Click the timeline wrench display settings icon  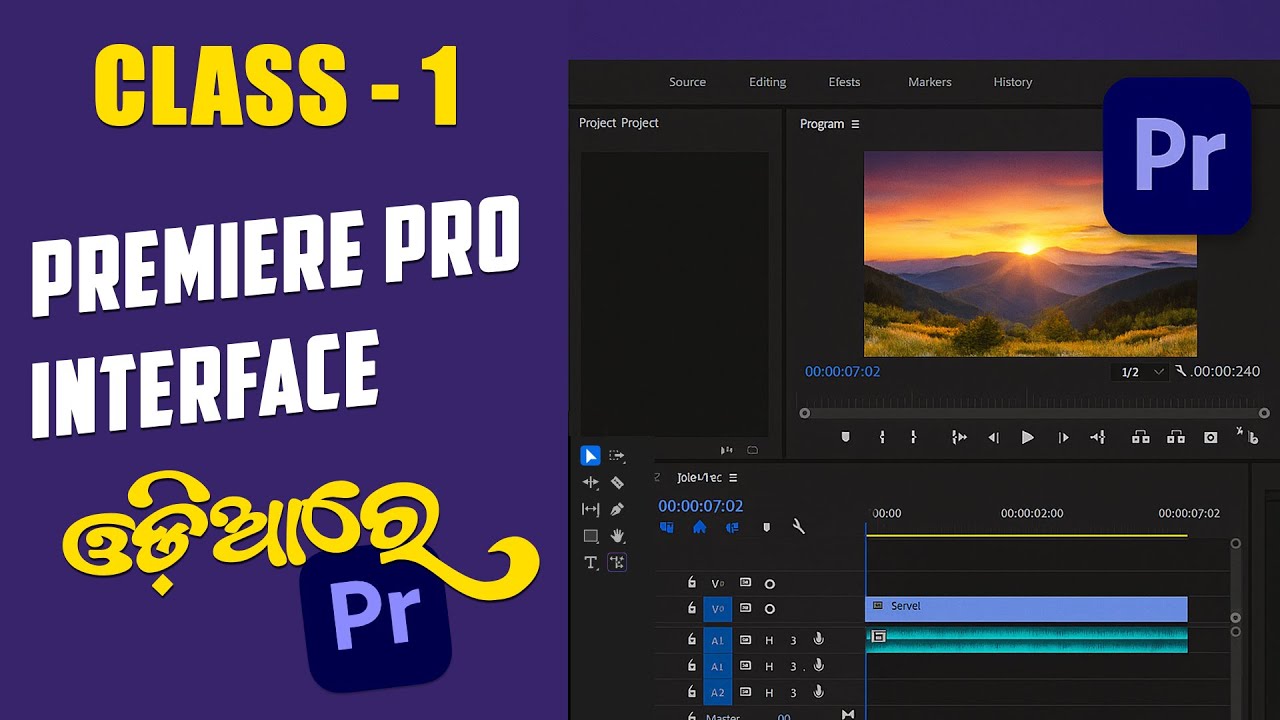[x=799, y=526]
